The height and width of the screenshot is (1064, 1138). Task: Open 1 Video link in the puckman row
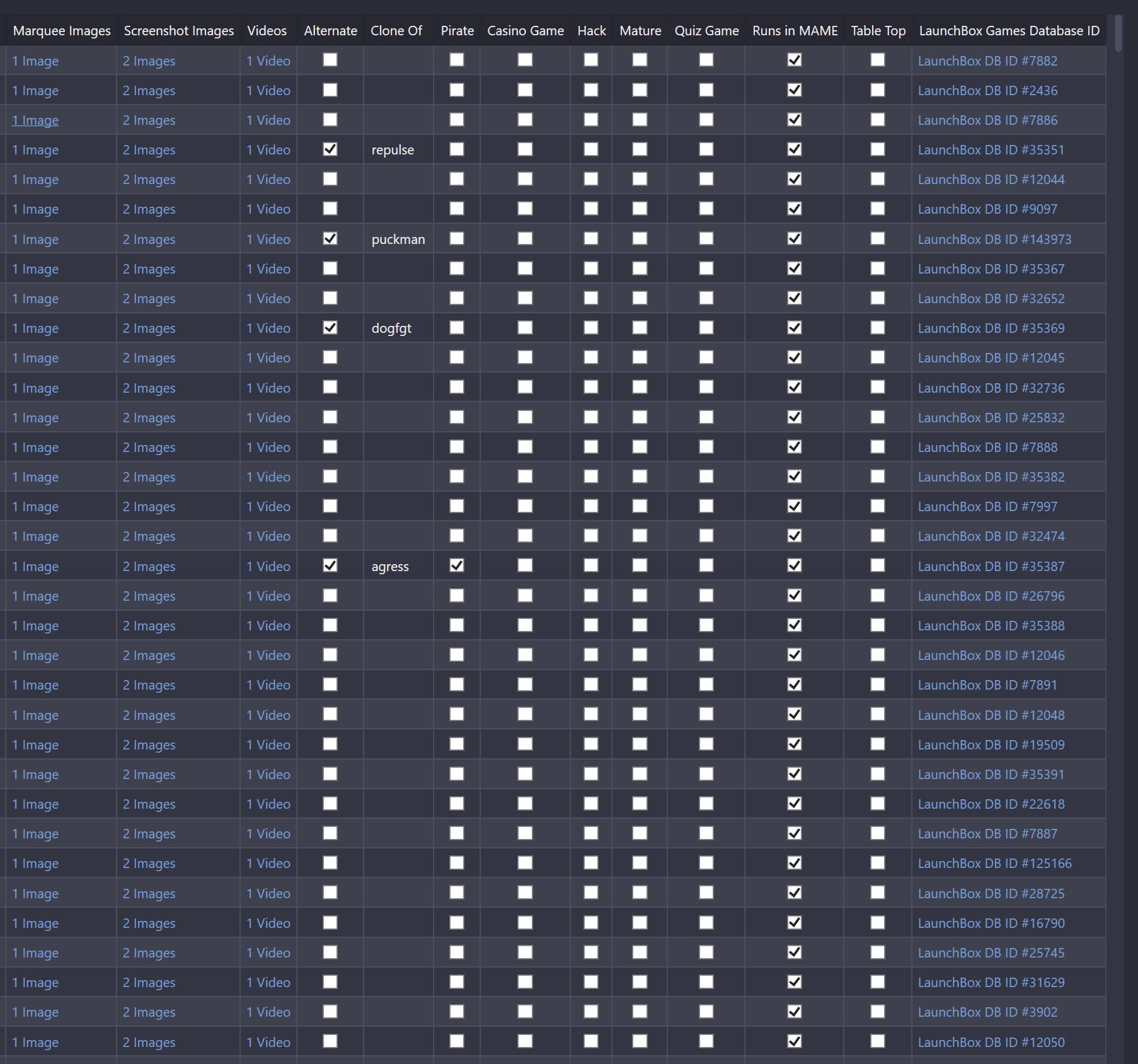coord(268,240)
